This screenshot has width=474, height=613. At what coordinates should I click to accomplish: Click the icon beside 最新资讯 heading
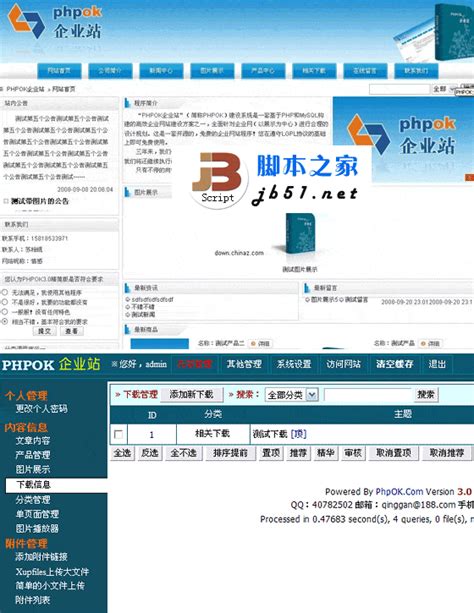[x=127, y=288]
